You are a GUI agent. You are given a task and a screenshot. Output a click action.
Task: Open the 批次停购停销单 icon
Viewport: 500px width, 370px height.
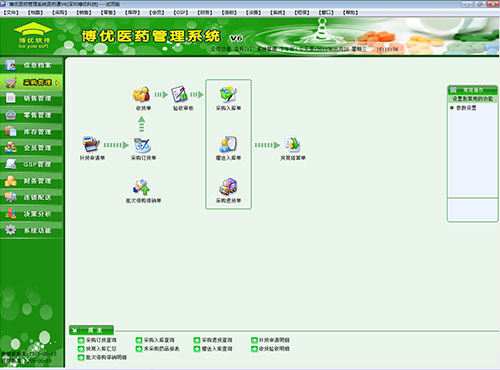[142, 187]
